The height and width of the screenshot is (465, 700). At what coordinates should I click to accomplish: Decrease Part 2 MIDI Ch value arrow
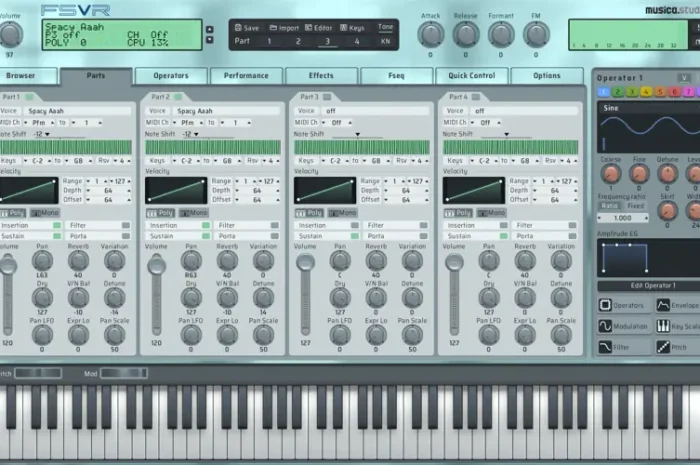point(175,123)
